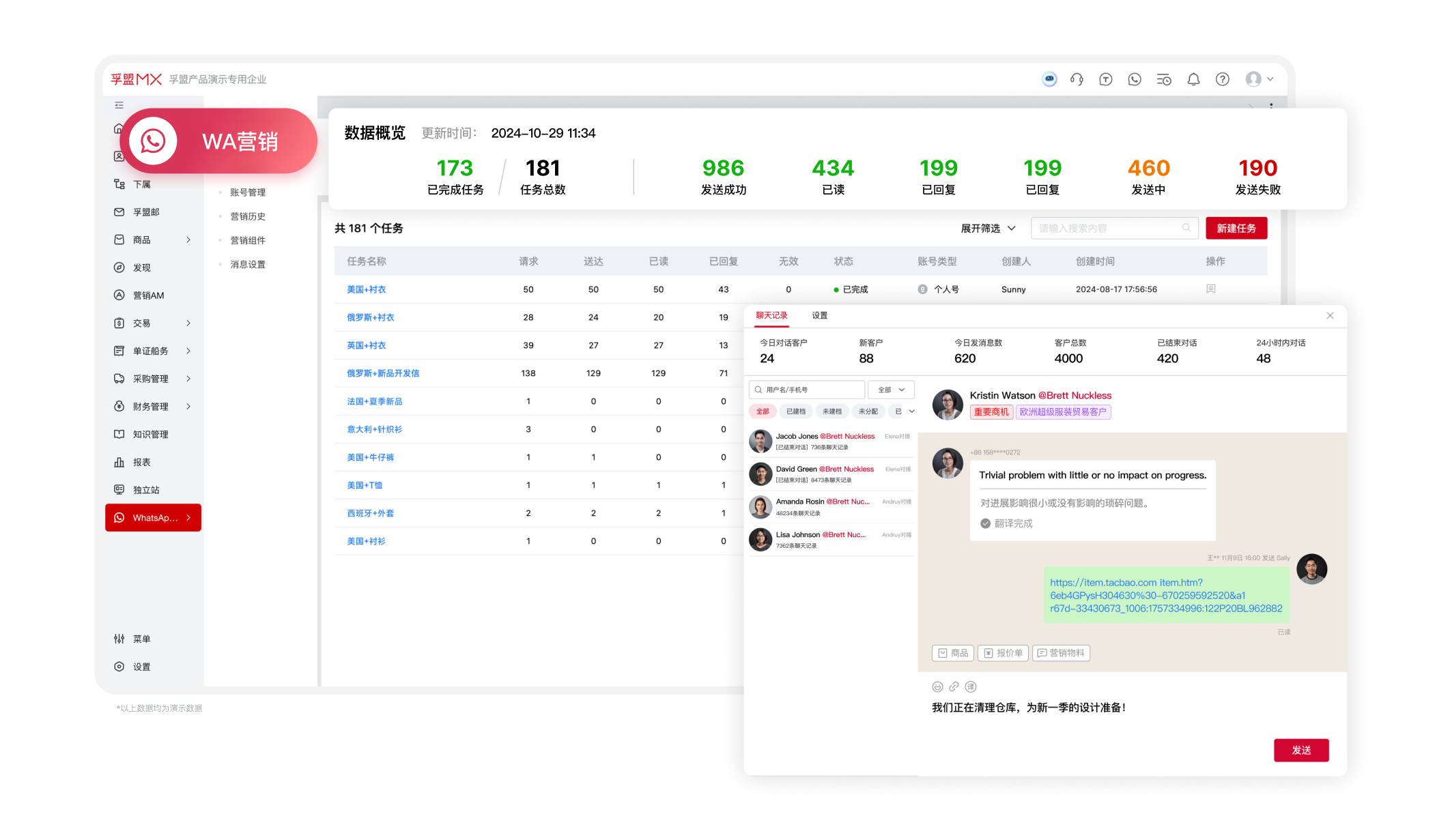Open the 全部 dropdown next to the user search
Viewport: 1450px width, 840px height.
coord(891,389)
